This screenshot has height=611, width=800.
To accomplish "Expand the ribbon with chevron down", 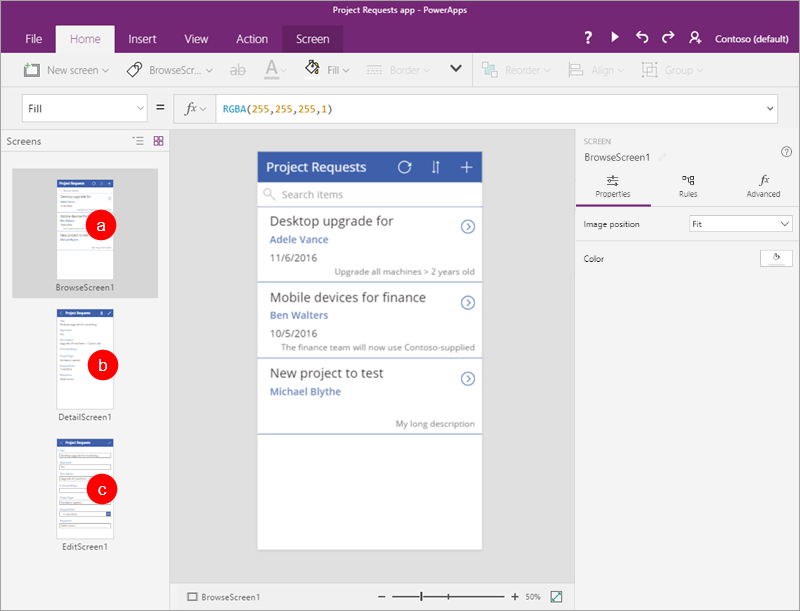I will pos(456,68).
